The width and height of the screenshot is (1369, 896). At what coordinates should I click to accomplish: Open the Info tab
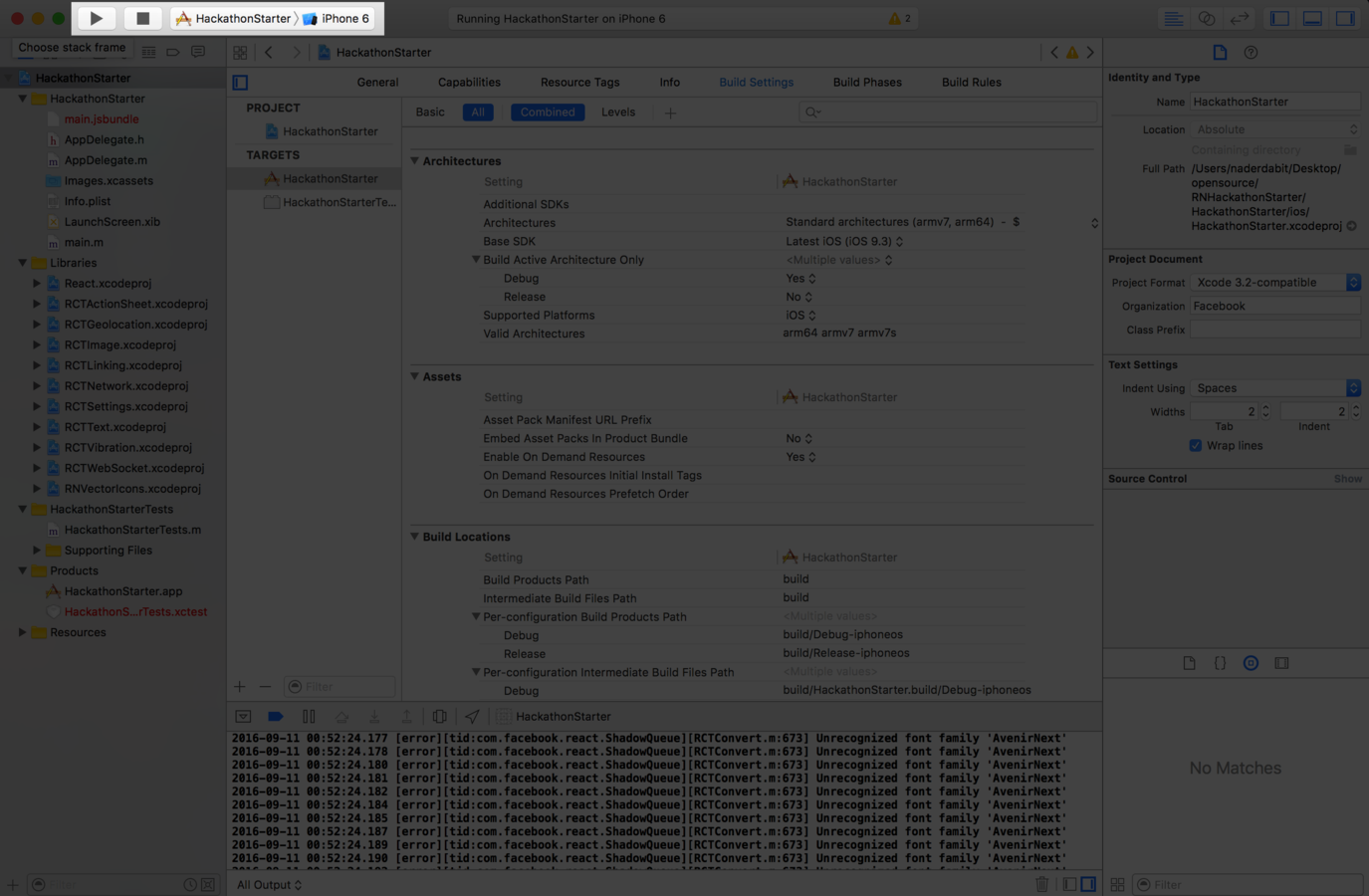coord(670,83)
